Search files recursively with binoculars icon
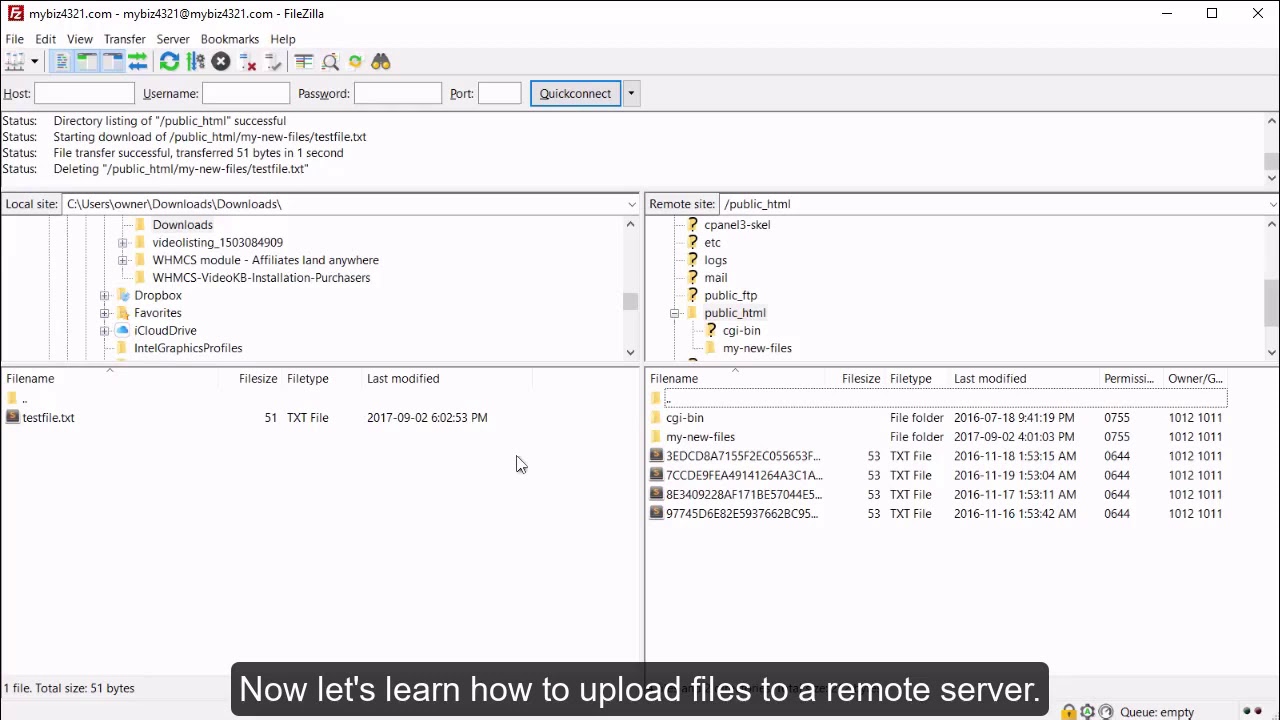Viewport: 1280px width, 720px height. coord(381,62)
